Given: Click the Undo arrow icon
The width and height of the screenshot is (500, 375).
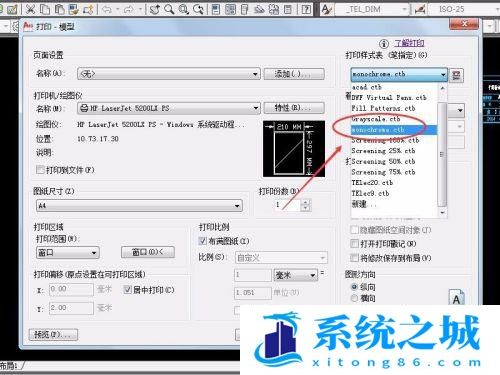Looking at the screenshot, I should (x=107, y=9).
